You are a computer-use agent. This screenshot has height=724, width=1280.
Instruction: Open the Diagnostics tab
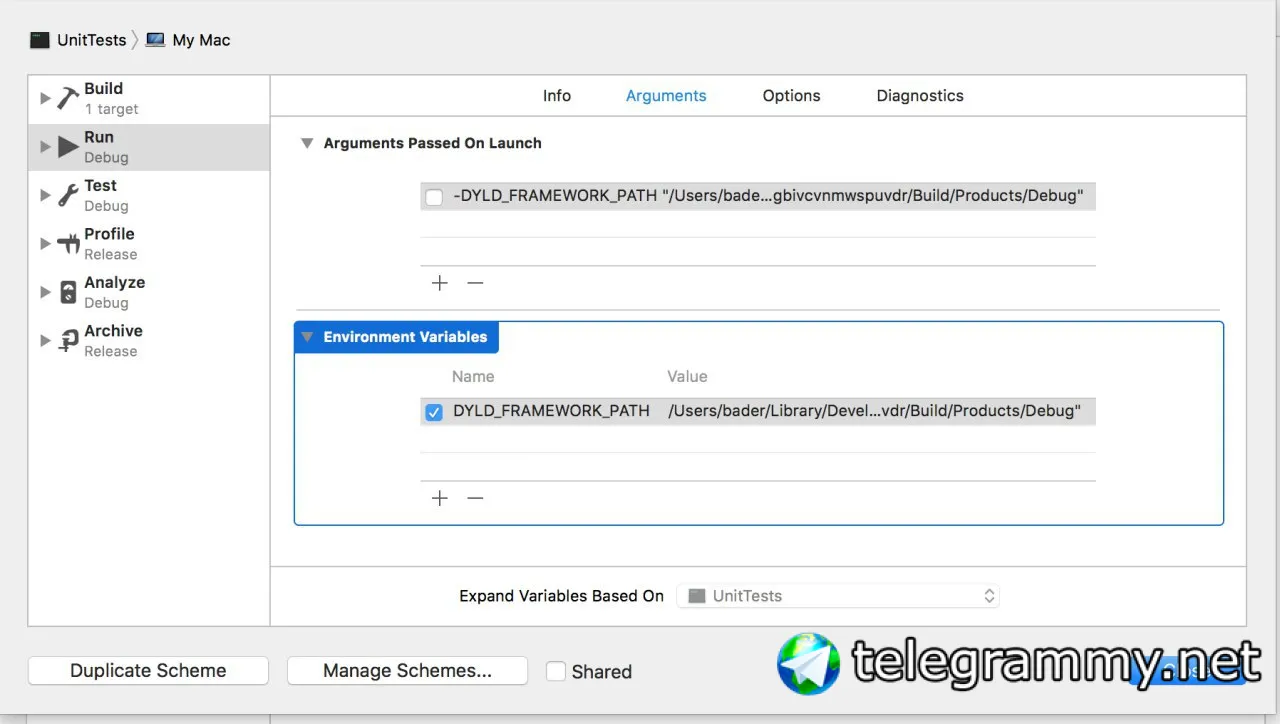pos(920,96)
